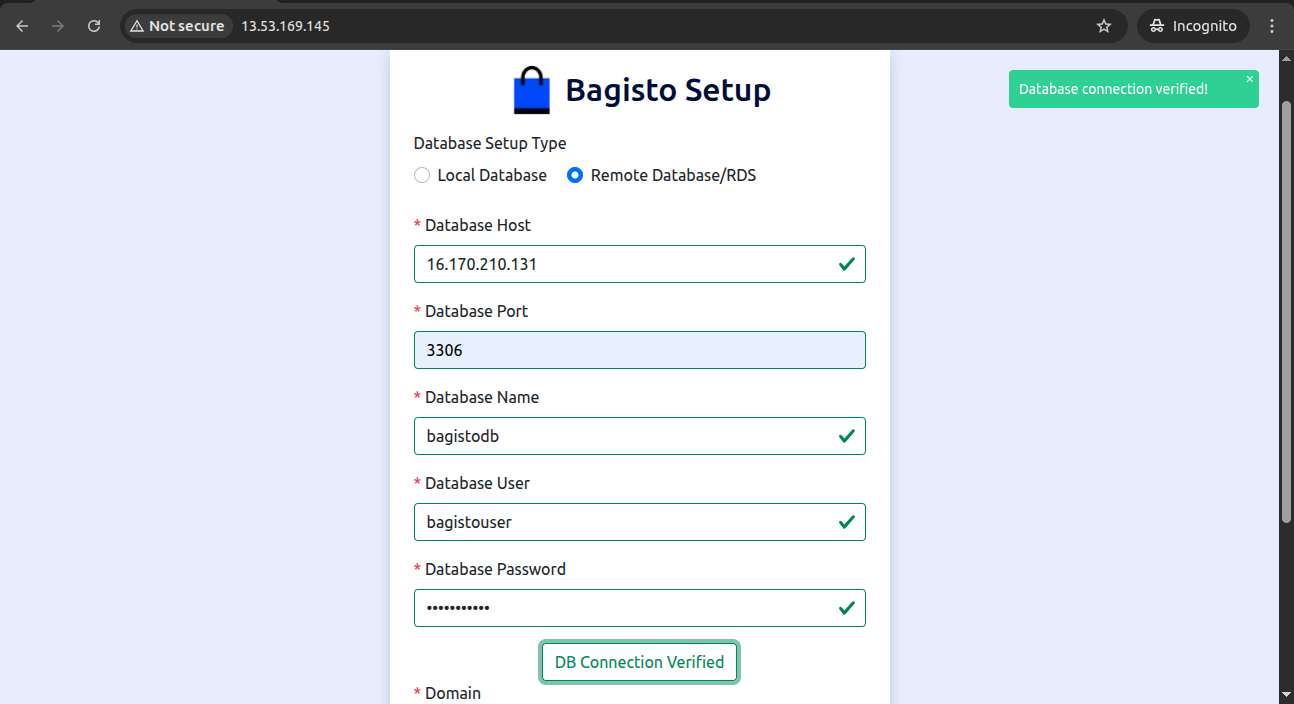Open the Chrome three-dot menu
This screenshot has height=704, width=1294.
1272,26
